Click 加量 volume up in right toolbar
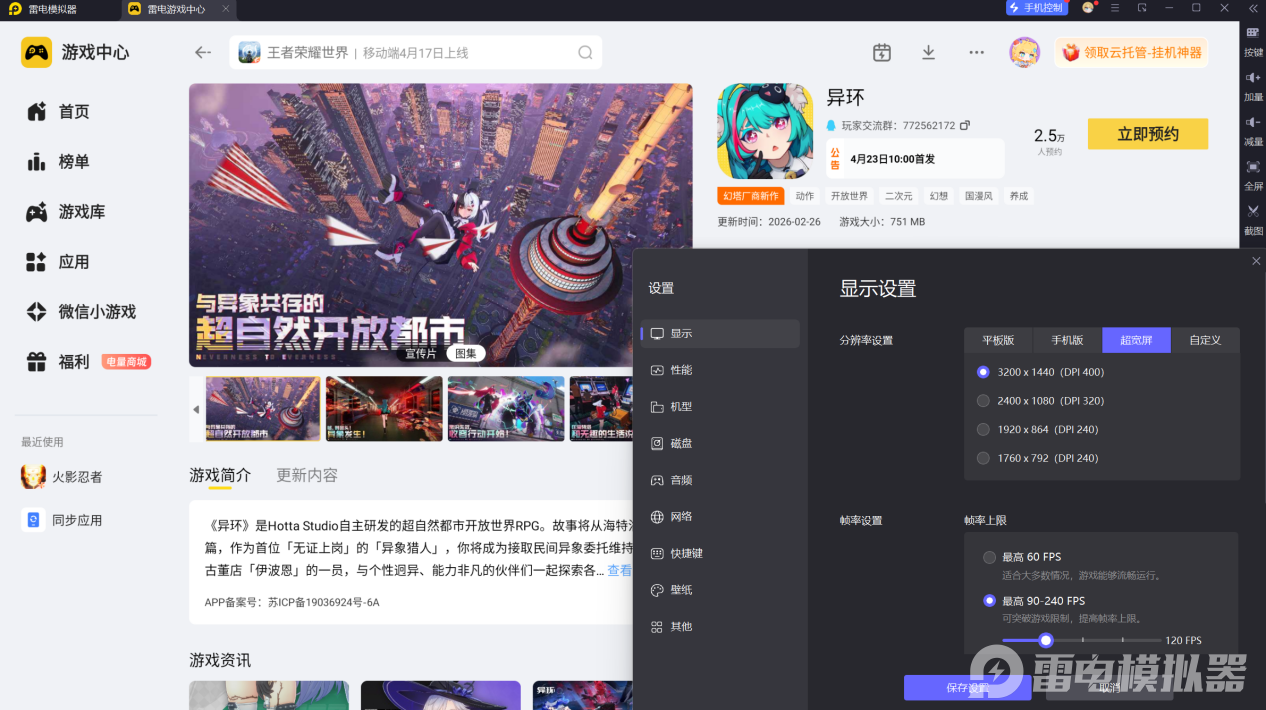Viewport: 1266px width, 710px height. pyautogui.click(x=1253, y=87)
